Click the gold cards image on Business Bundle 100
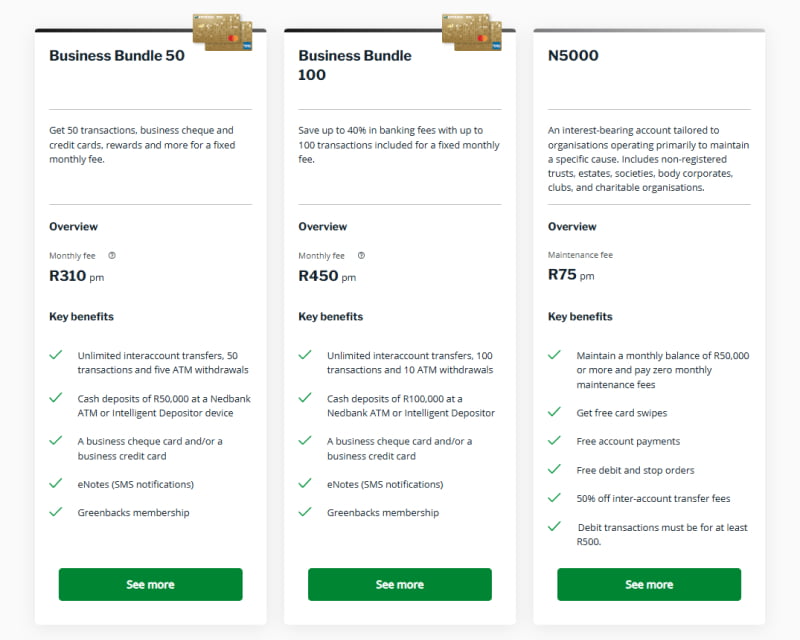The image size is (800, 640). [472, 32]
